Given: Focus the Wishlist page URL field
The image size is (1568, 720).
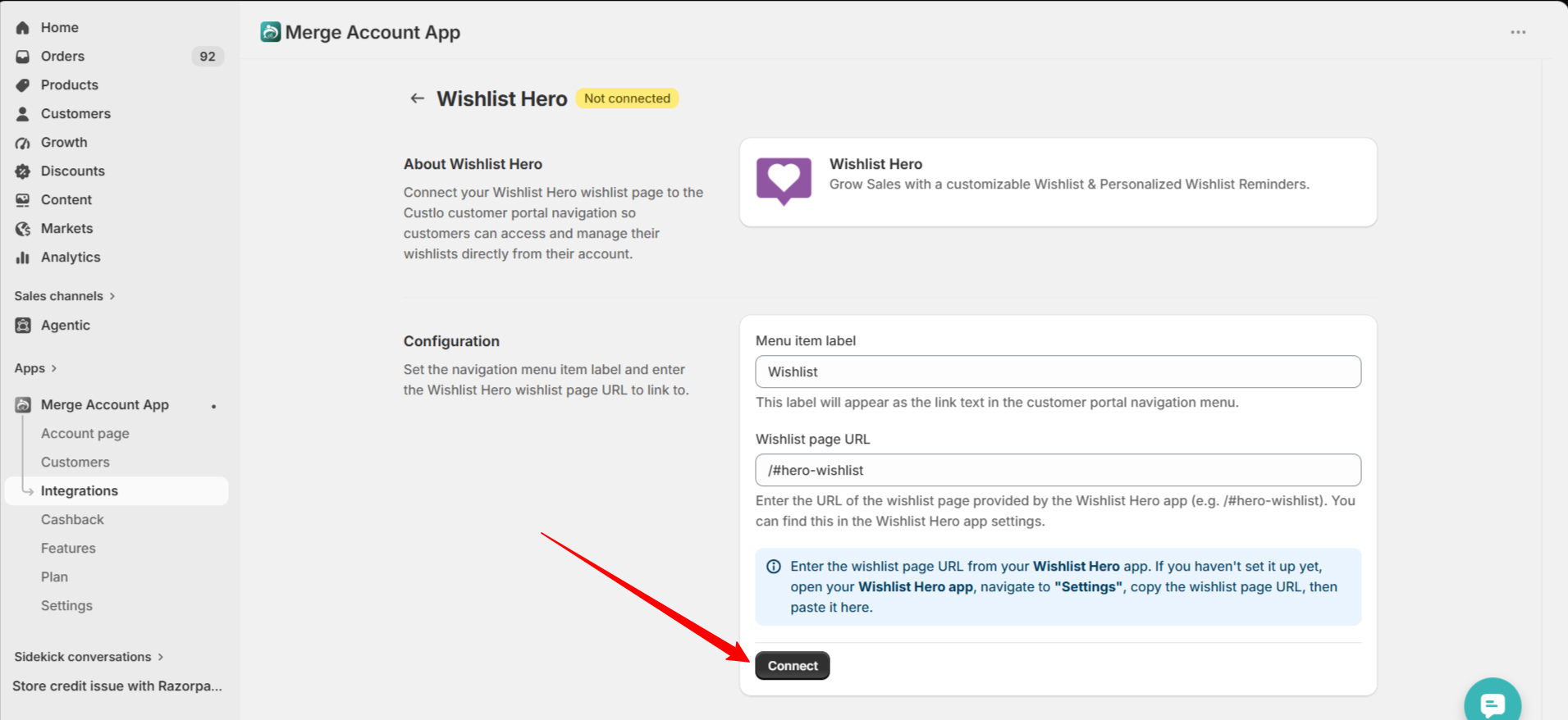Looking at the screenshot, I should click(1058, 470).
